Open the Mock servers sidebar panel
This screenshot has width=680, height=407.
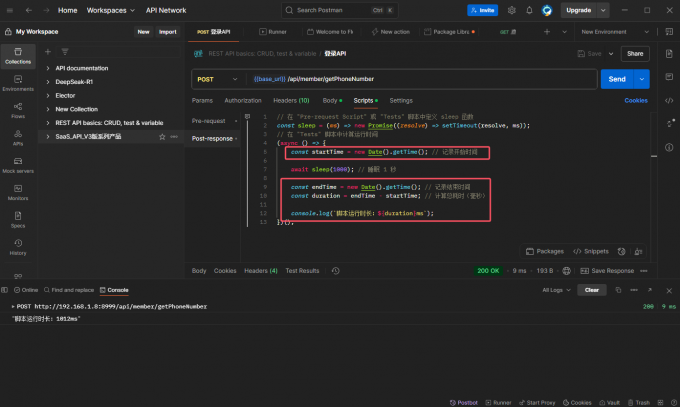(x=18, y=165)
